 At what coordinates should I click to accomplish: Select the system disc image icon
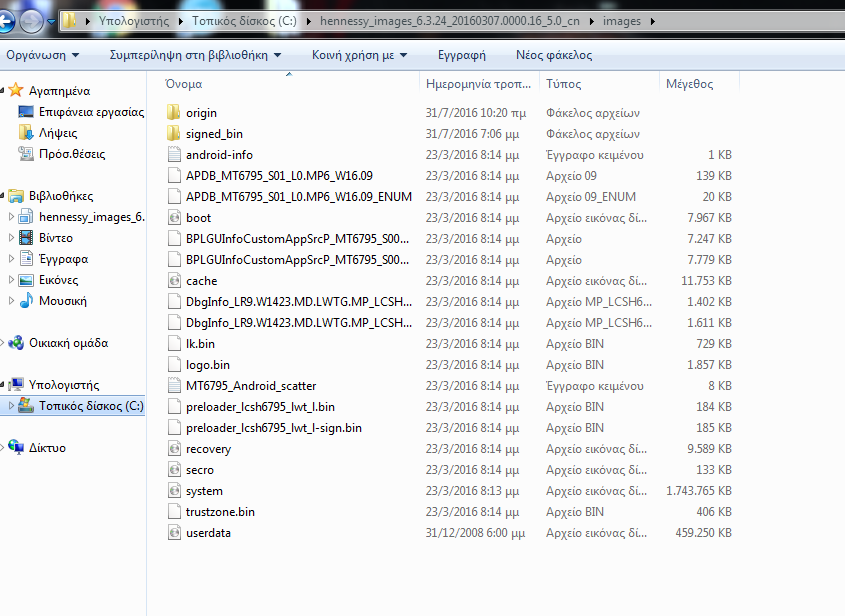tap(174, 491)
